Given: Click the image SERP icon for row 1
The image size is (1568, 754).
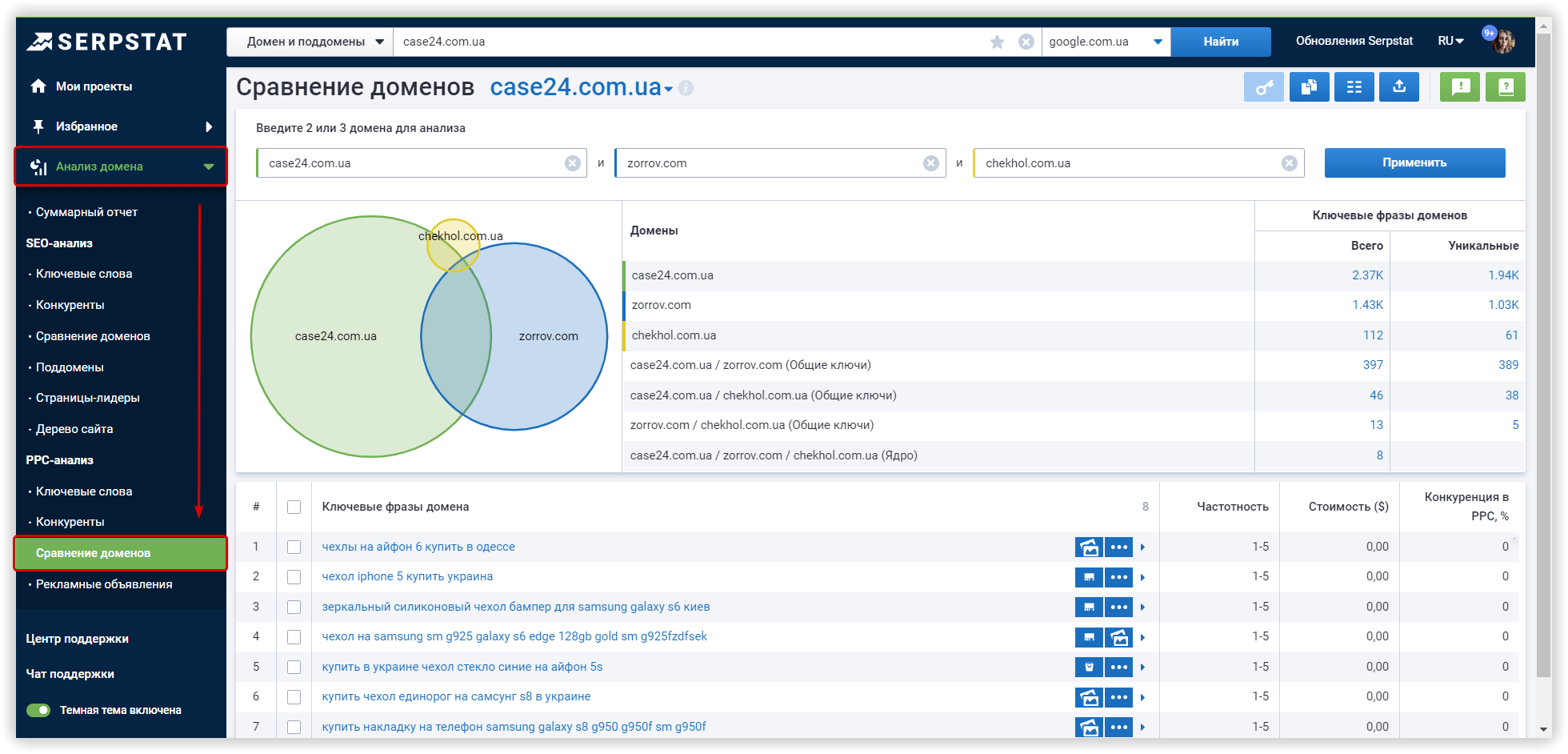Looking at the screenshot, I should (1089, 547).
